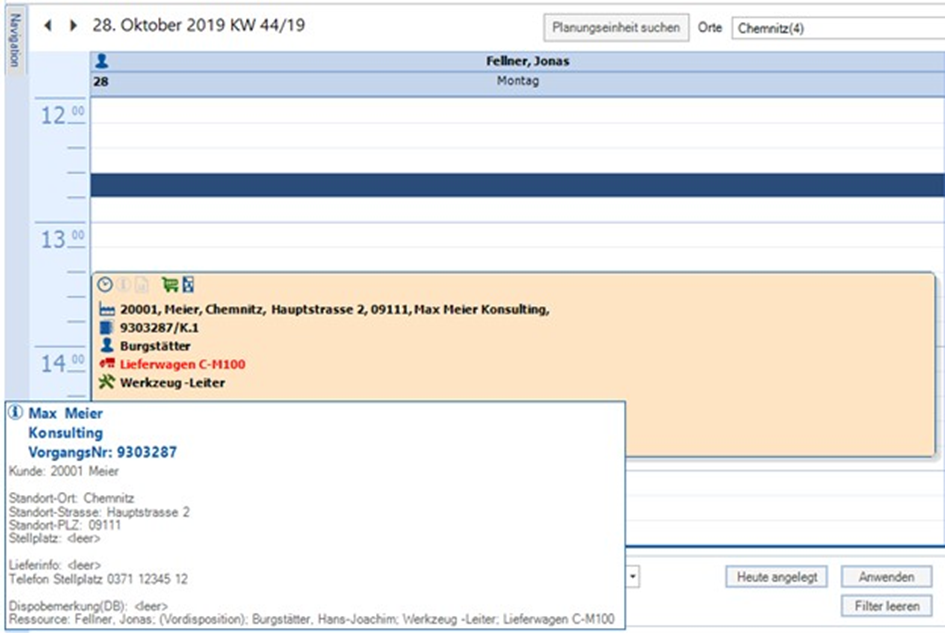Click the factory icon beside 20001, Meier
945x633 pixels.
(107, 310)
